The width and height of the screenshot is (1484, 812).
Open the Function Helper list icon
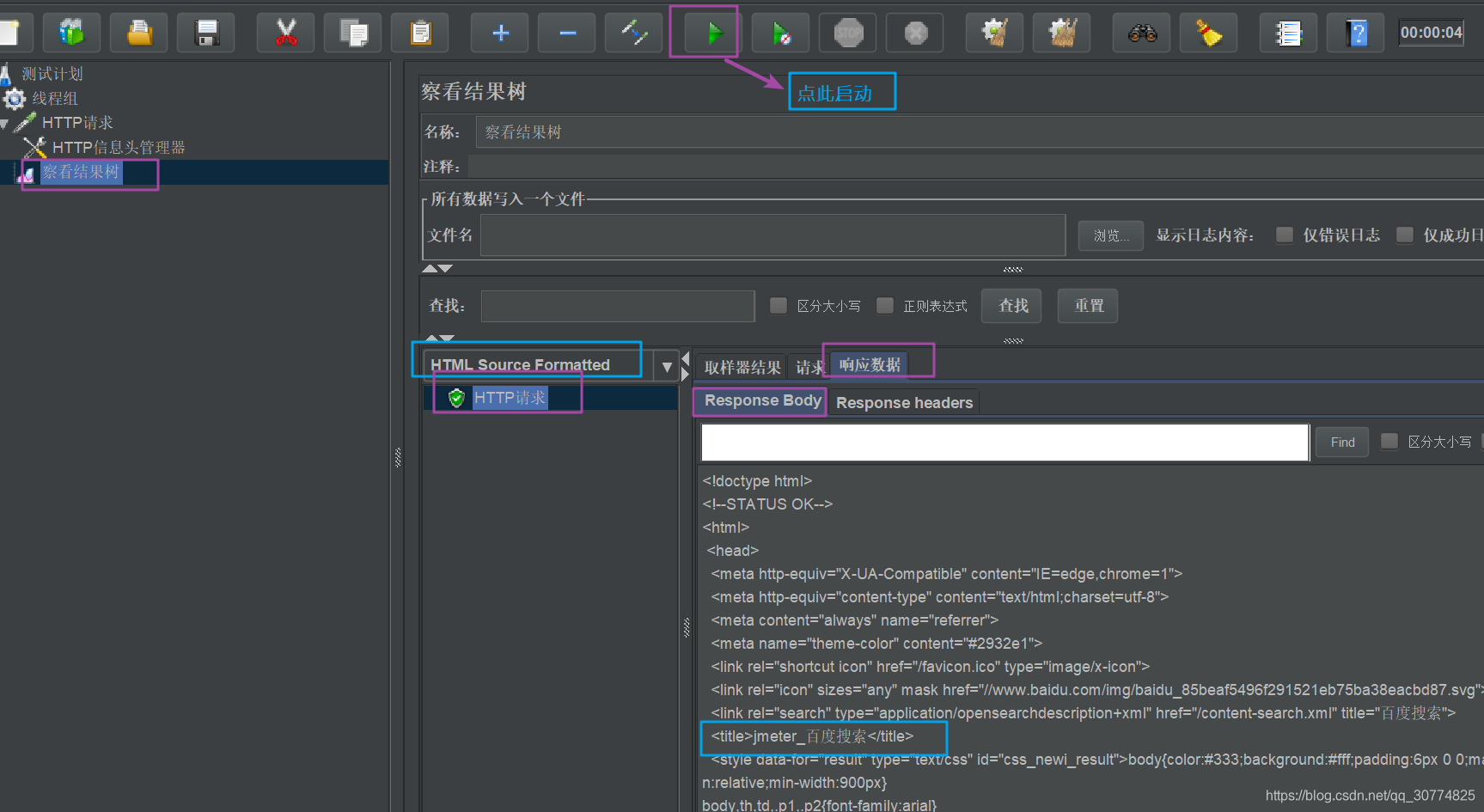coord(1288,34)
